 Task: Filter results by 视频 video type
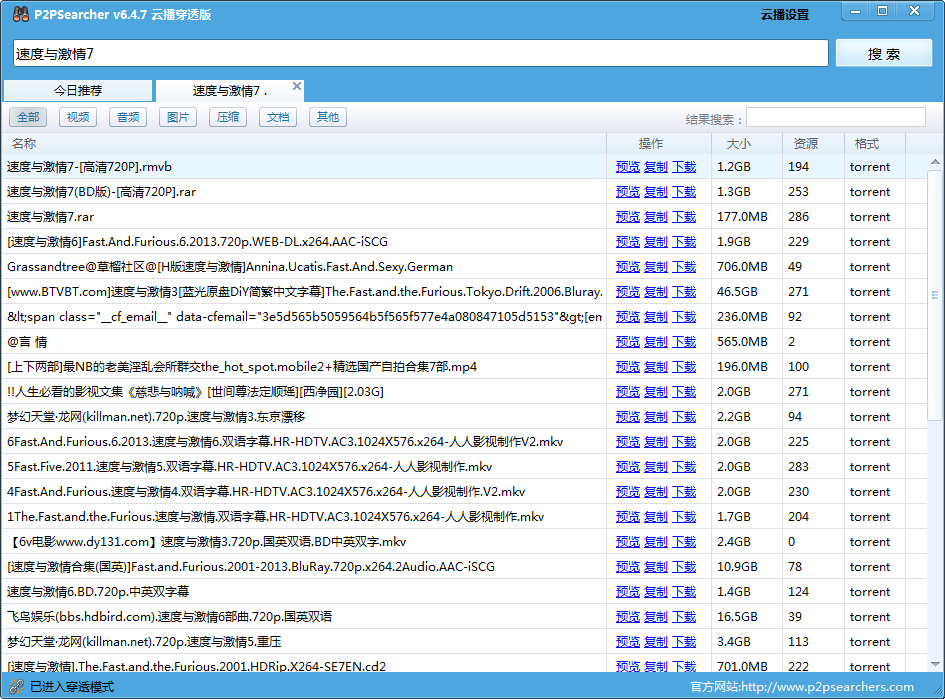pos(78,117)
